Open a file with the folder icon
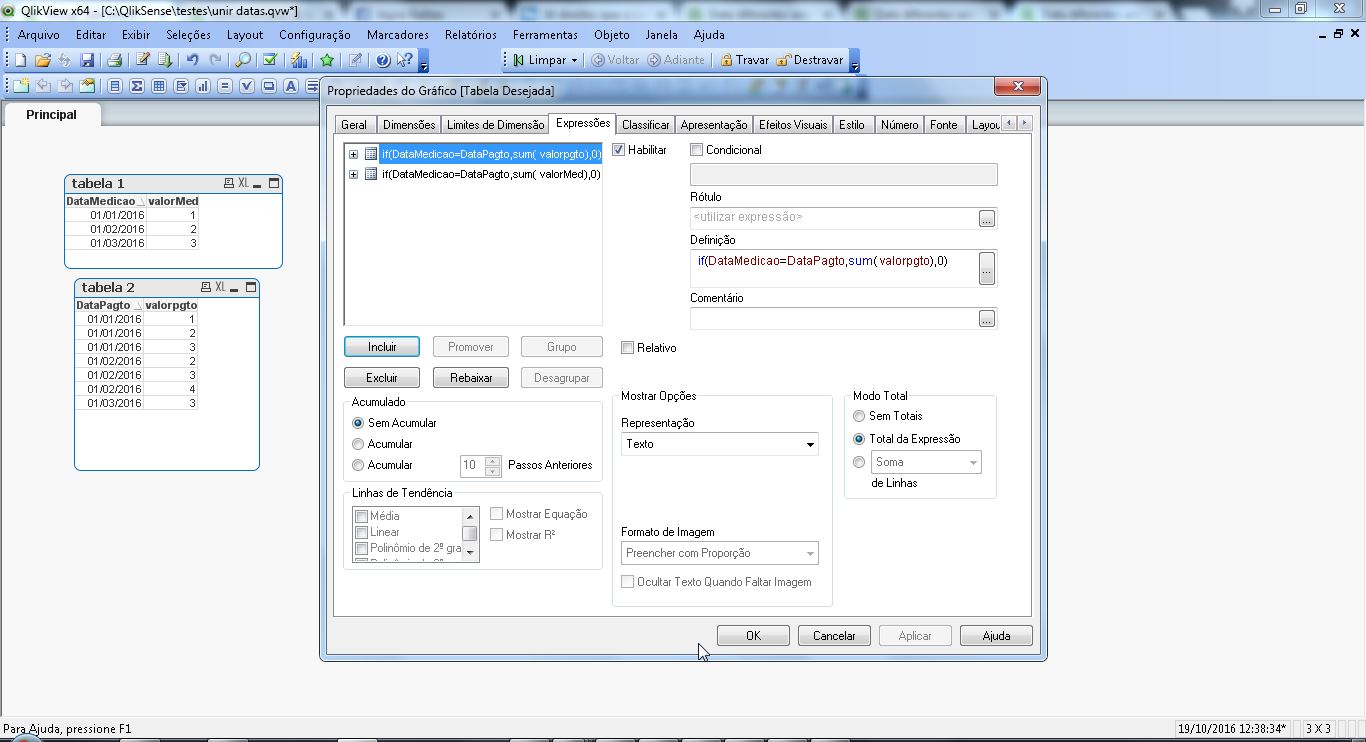Image resolution: width=1366 pixels, height=742 pixels. [42, 60]
